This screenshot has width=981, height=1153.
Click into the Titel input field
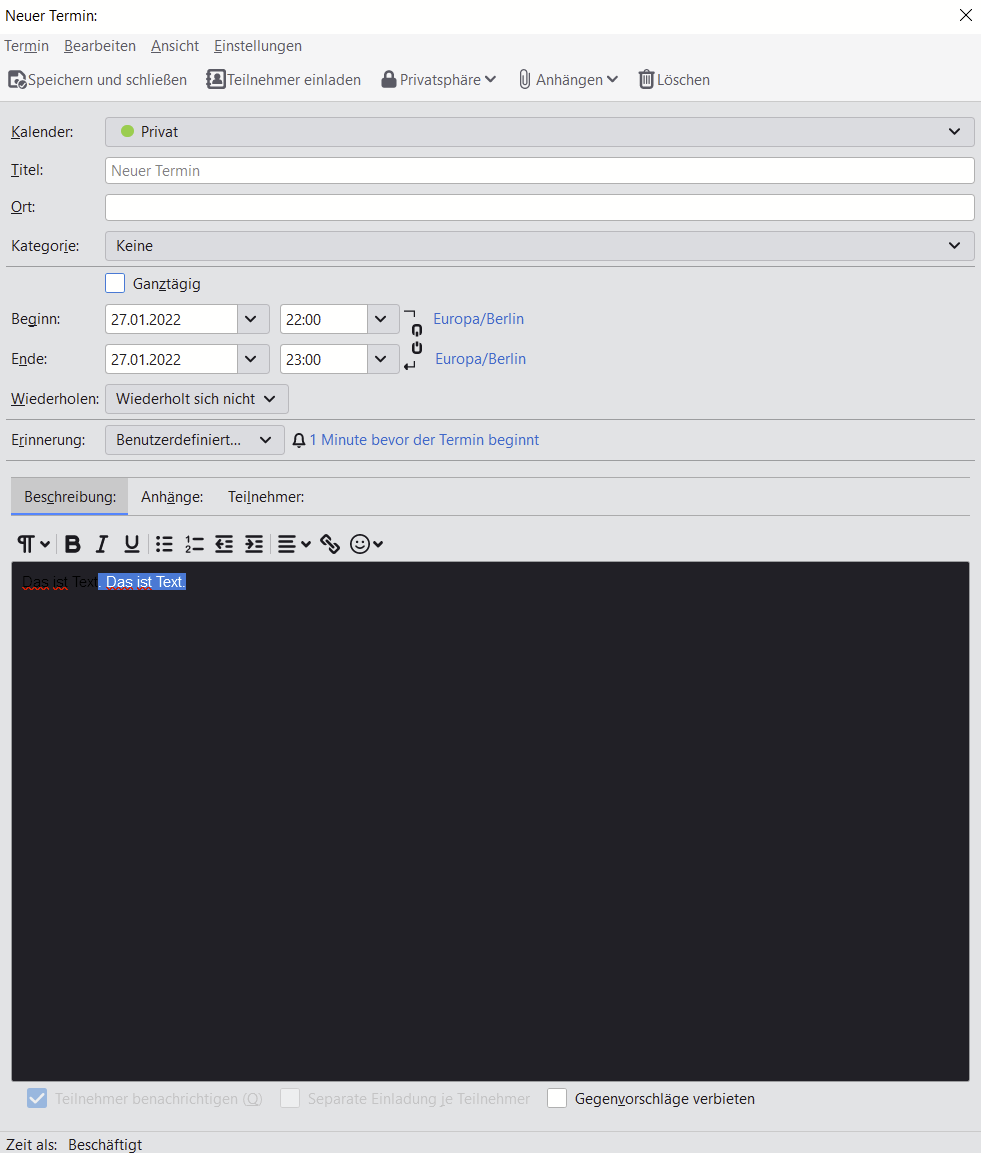click(540, 171)
